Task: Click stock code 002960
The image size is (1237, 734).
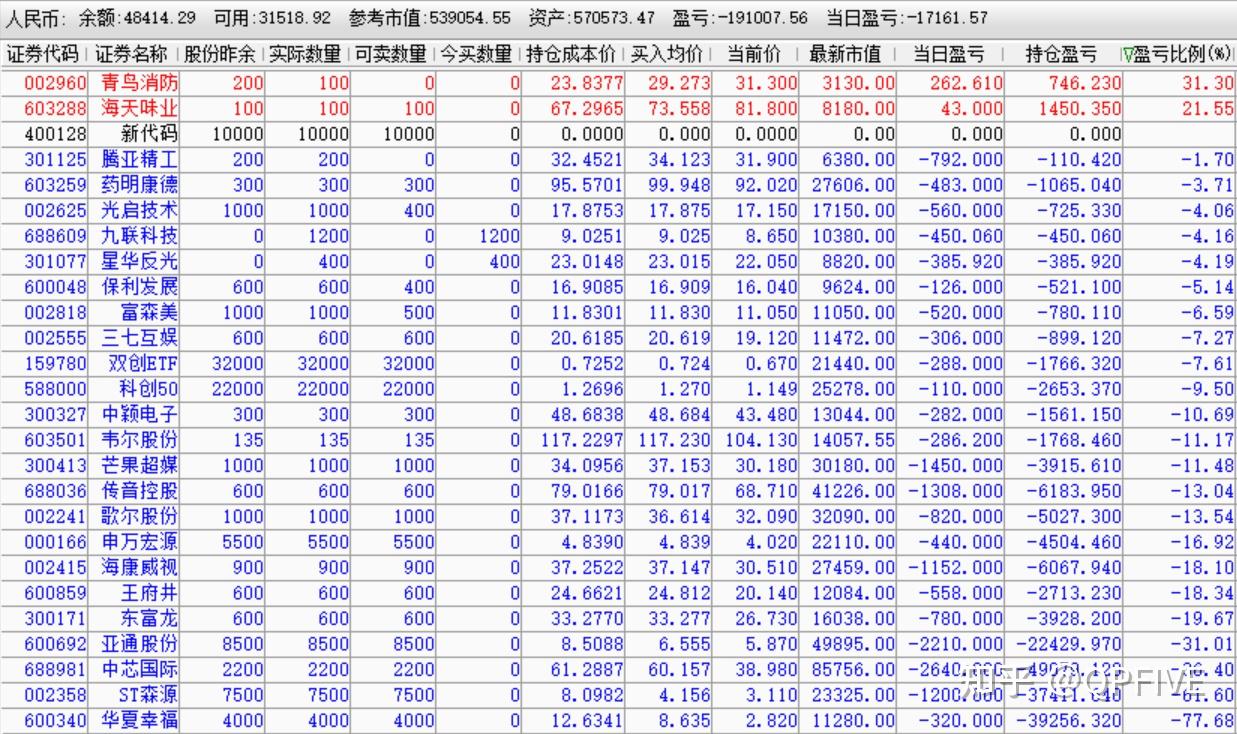Action: (x=56, y=83)
